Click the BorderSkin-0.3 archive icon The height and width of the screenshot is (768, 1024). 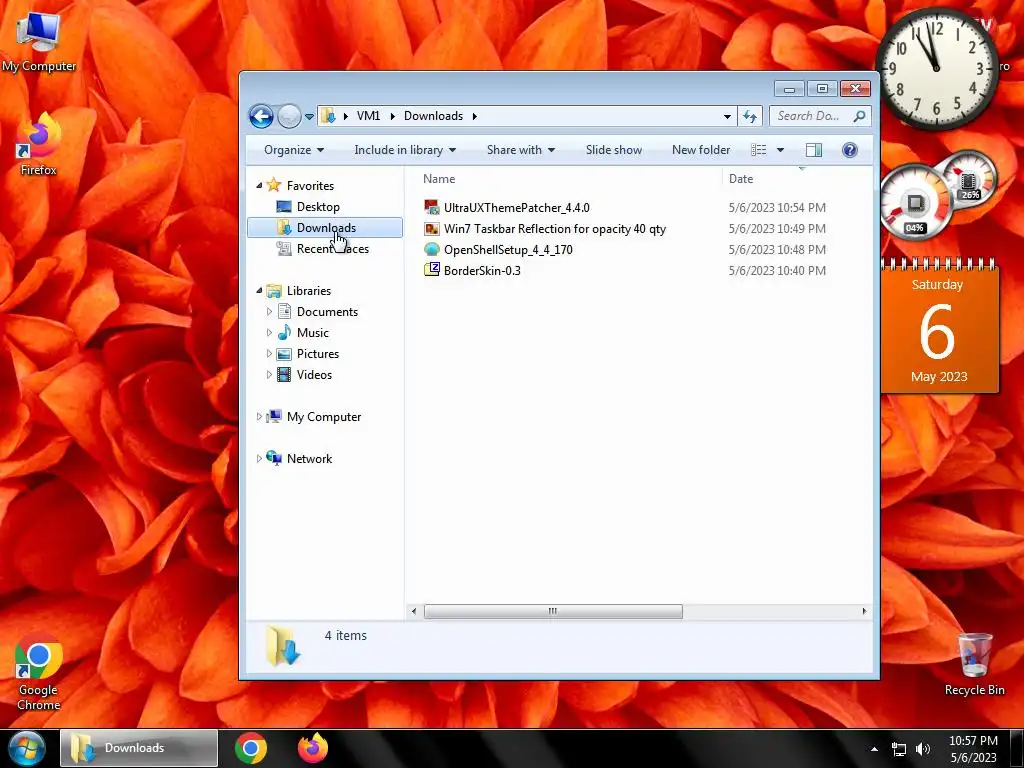pyautogui.click(x=431, y=269)
